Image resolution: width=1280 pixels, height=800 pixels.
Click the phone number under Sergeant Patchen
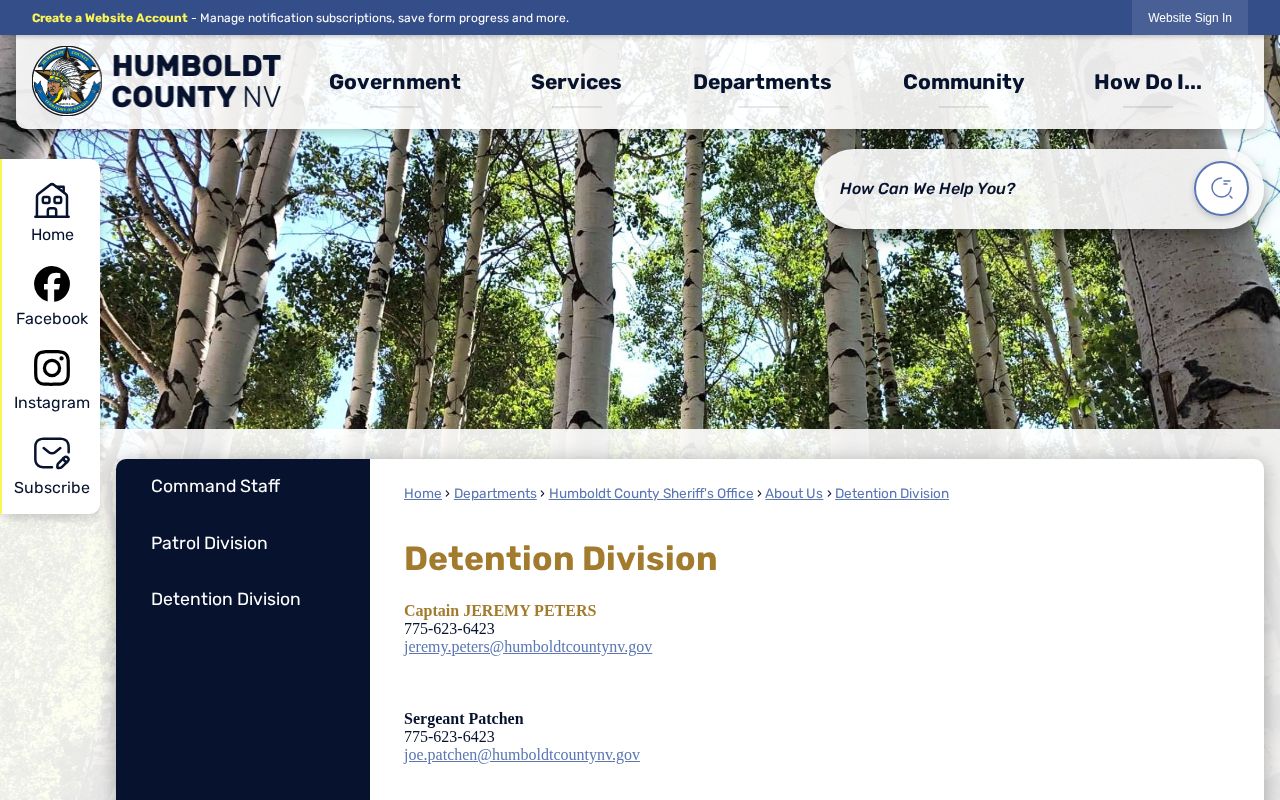point(449,737)
